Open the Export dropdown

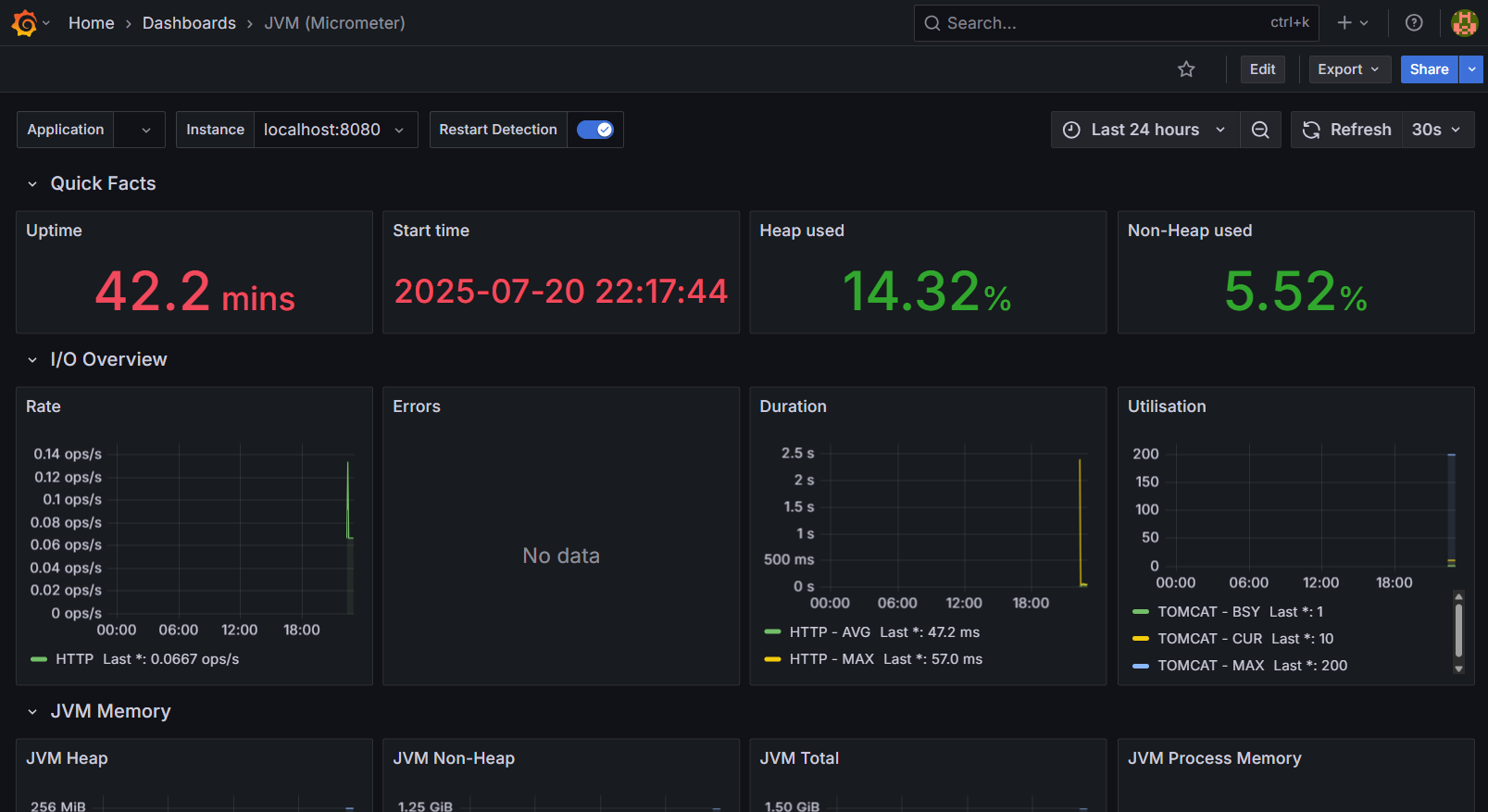pyautogui.click(x=1349, y=69)
